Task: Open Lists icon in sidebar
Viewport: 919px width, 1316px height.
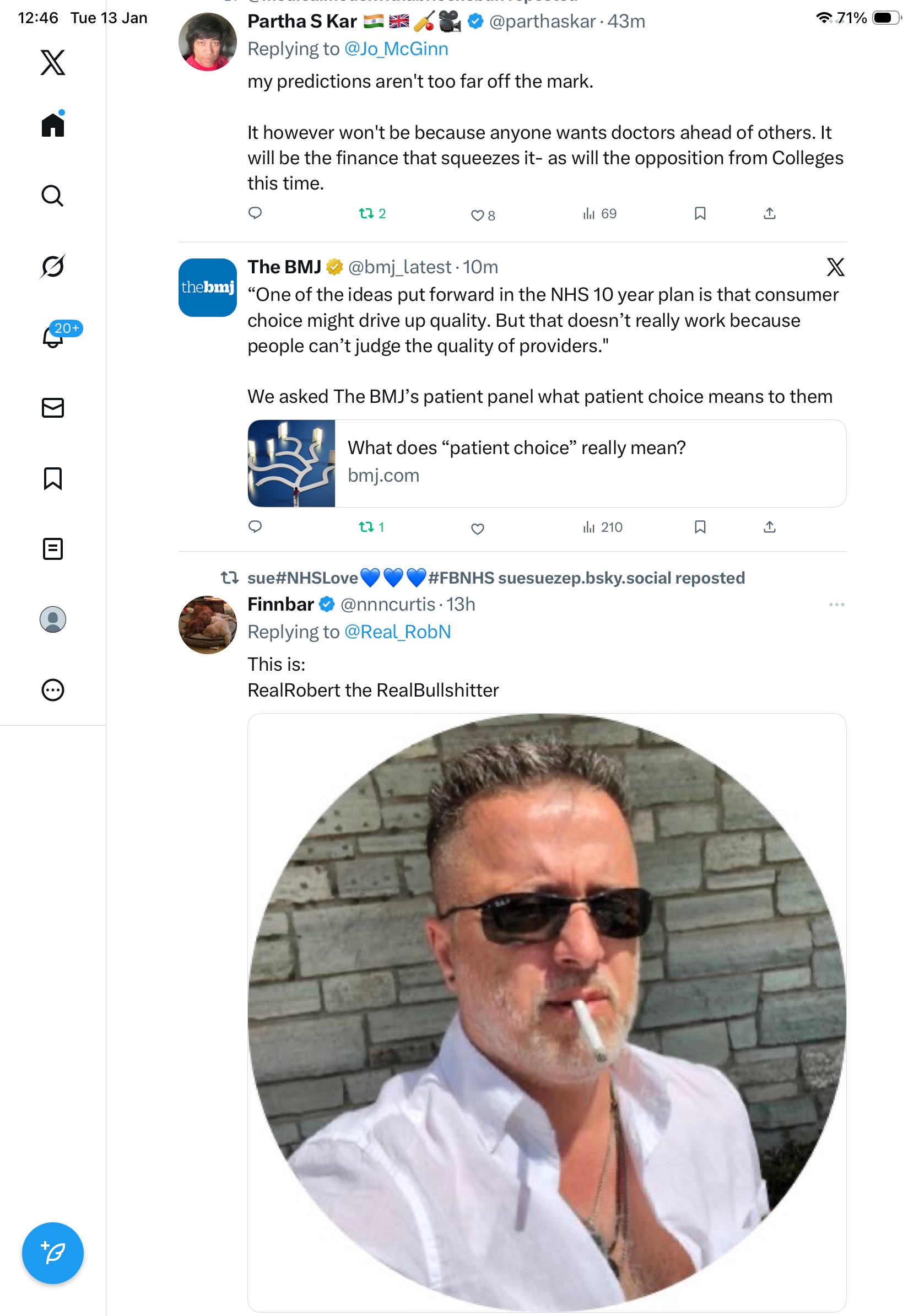Action: click(53, 548)
